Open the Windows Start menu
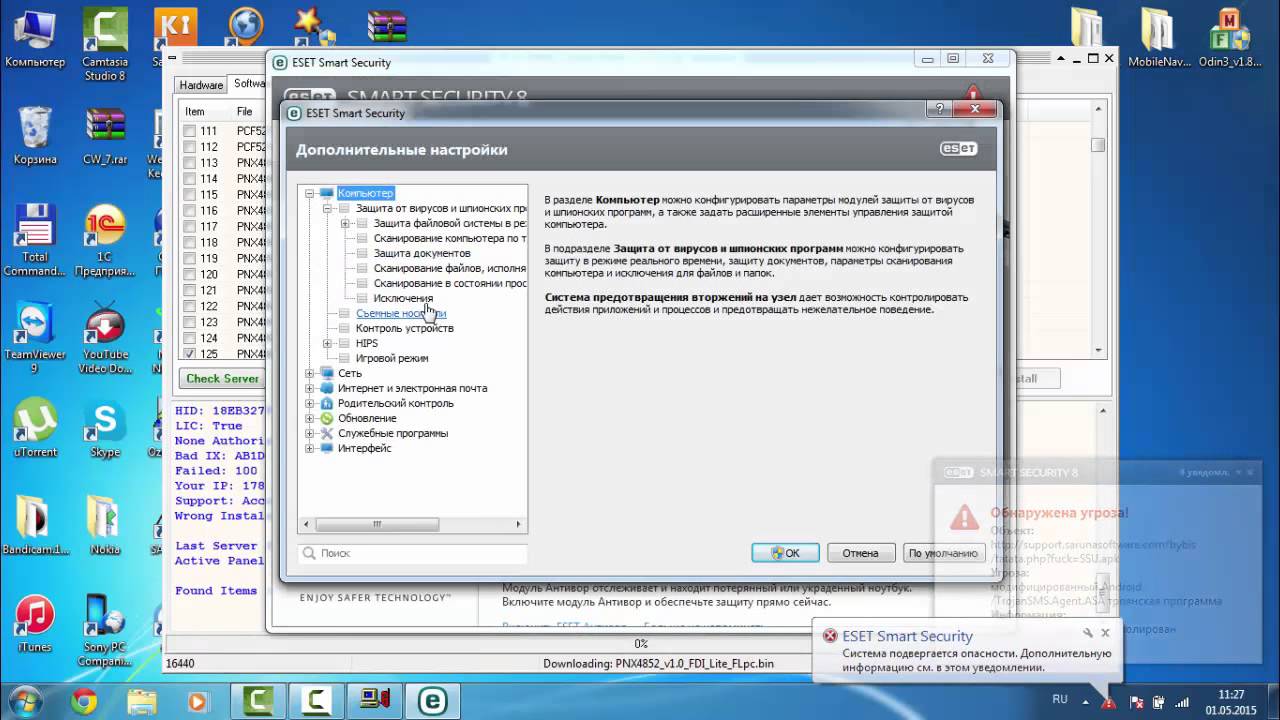 click(x=27, y=701)
